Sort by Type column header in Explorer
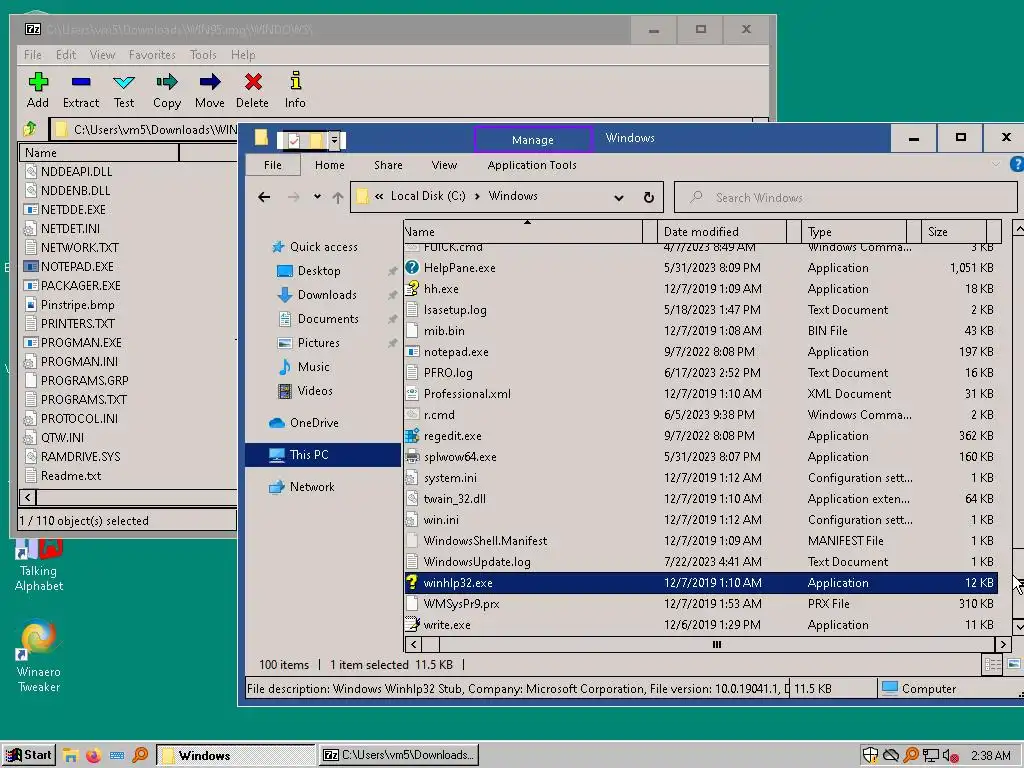The width and height of the screenshot is (1024, 768). (x=854, y=232)
